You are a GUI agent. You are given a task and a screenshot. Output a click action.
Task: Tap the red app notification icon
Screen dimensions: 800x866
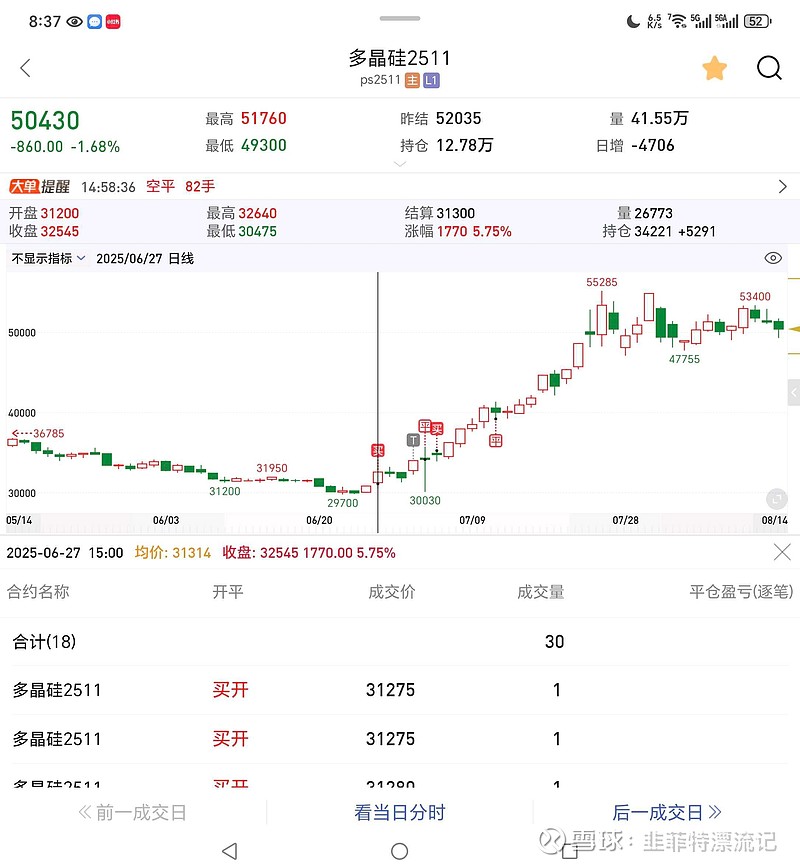(113, 22)
